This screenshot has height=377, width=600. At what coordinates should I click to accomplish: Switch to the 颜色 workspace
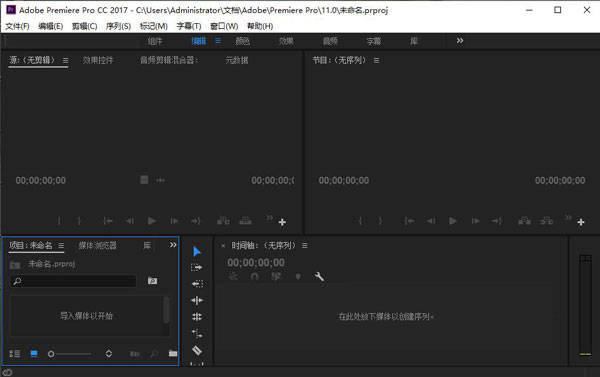coord(242,41)
